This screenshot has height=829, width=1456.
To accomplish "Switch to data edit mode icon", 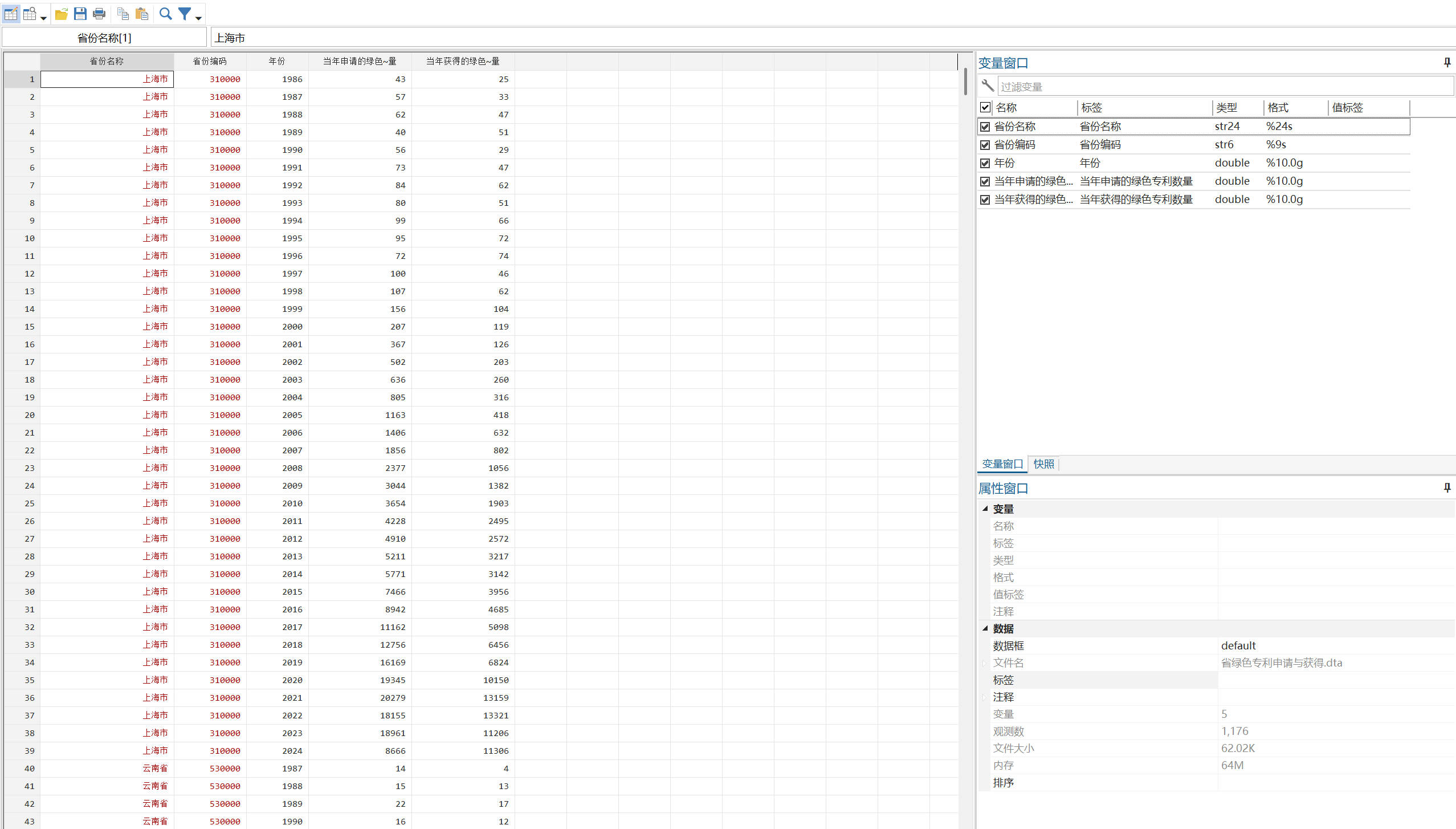I will [x=11, y=14].
